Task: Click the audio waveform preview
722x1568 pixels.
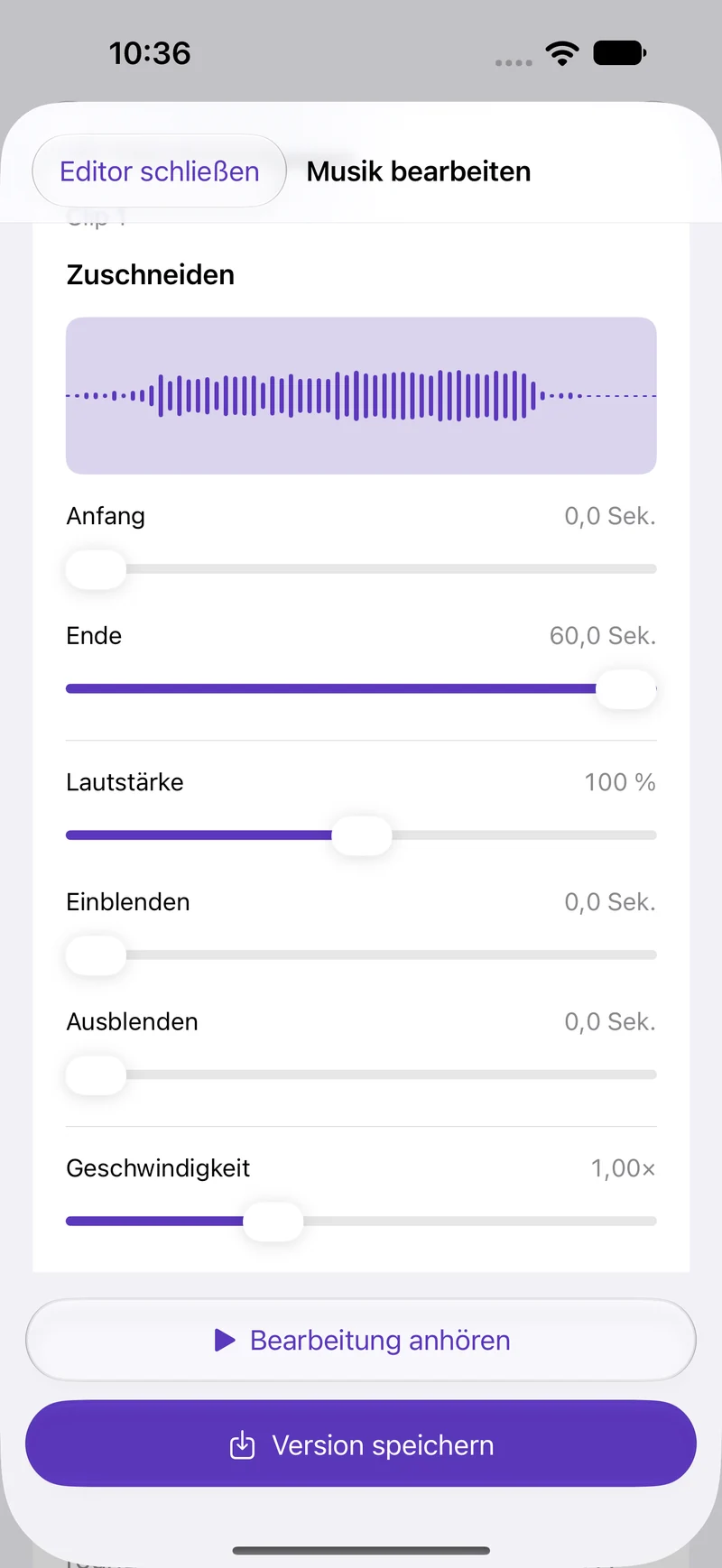Action: [361, 395]
